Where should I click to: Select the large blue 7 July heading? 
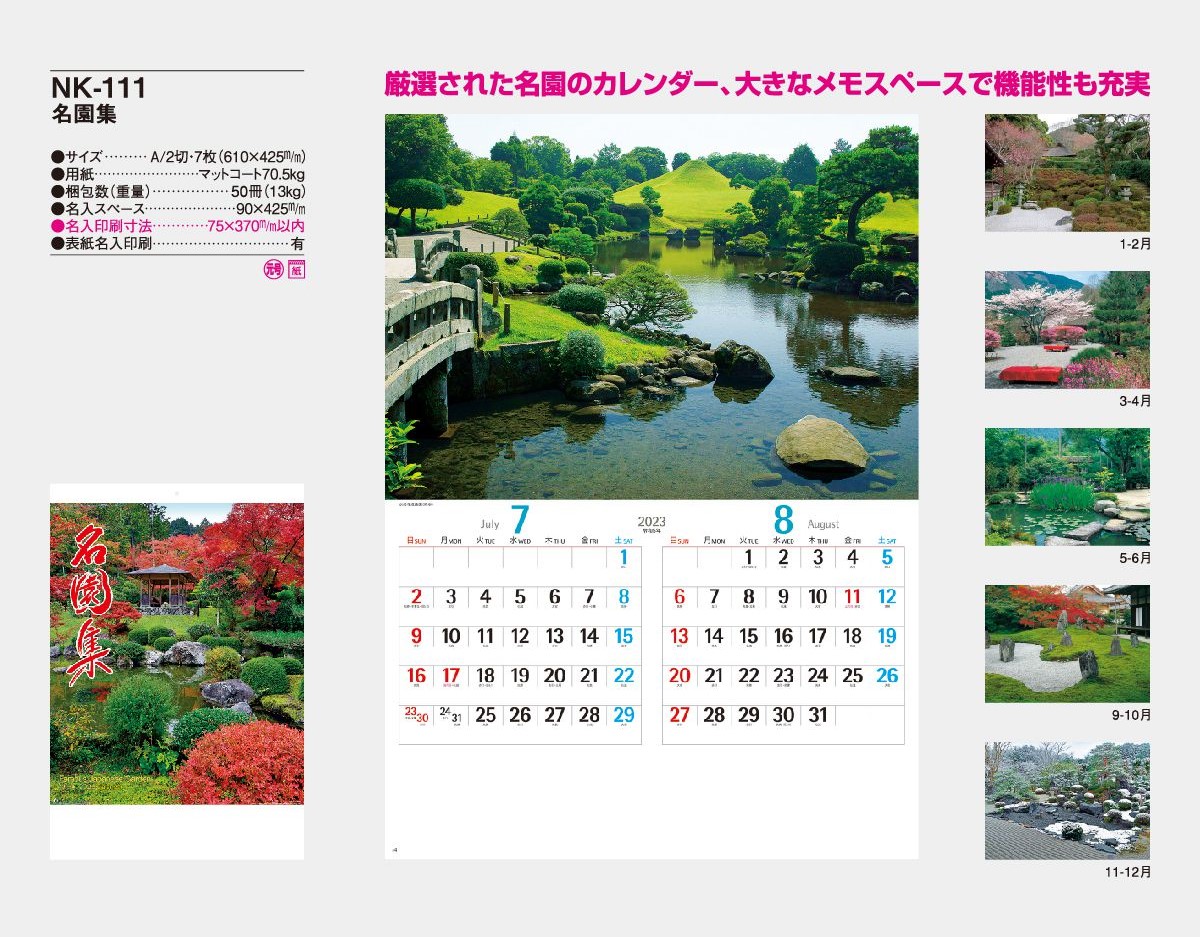pos(519,521)
